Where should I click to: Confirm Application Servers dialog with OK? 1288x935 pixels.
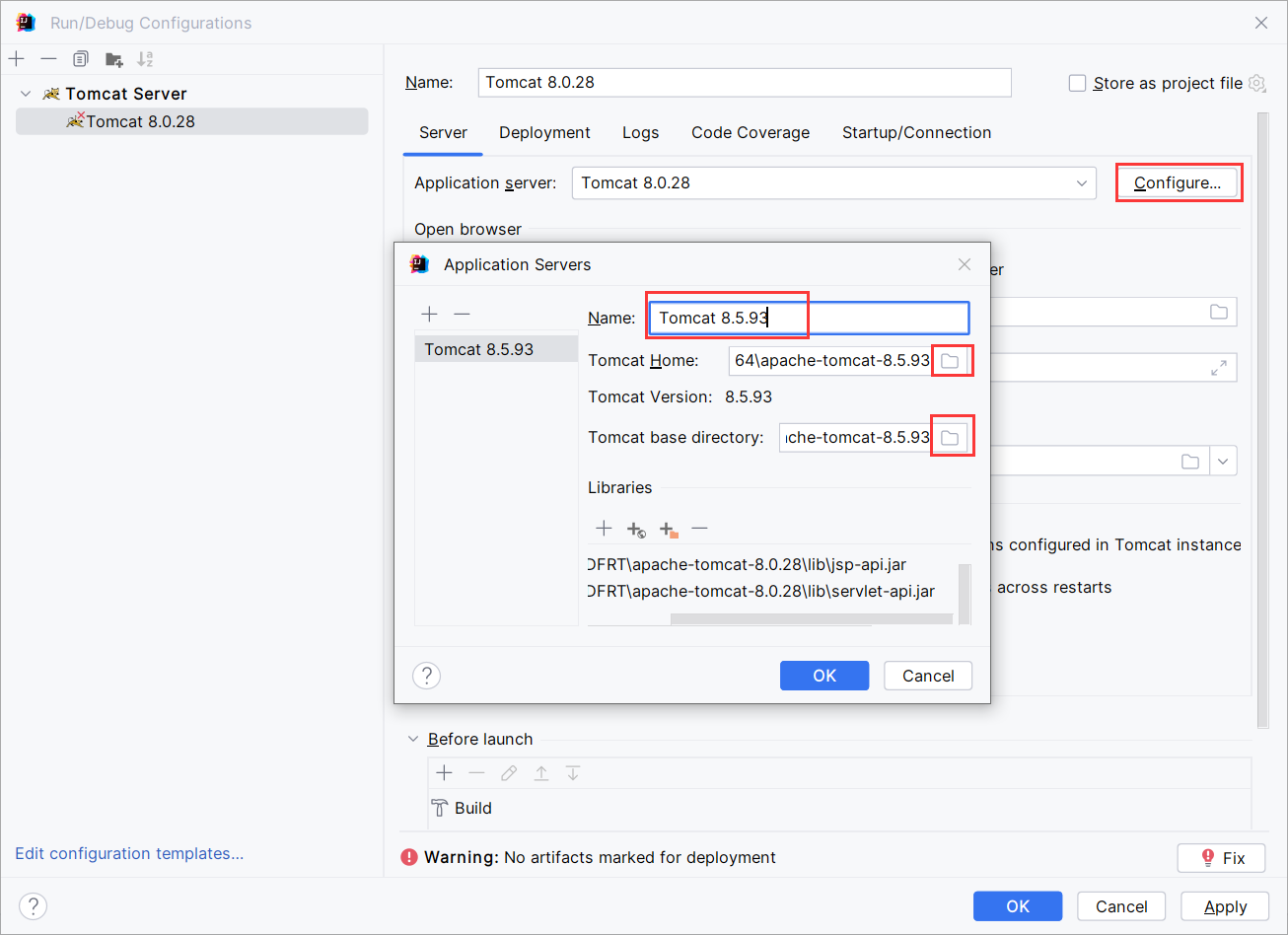(824, 676)
